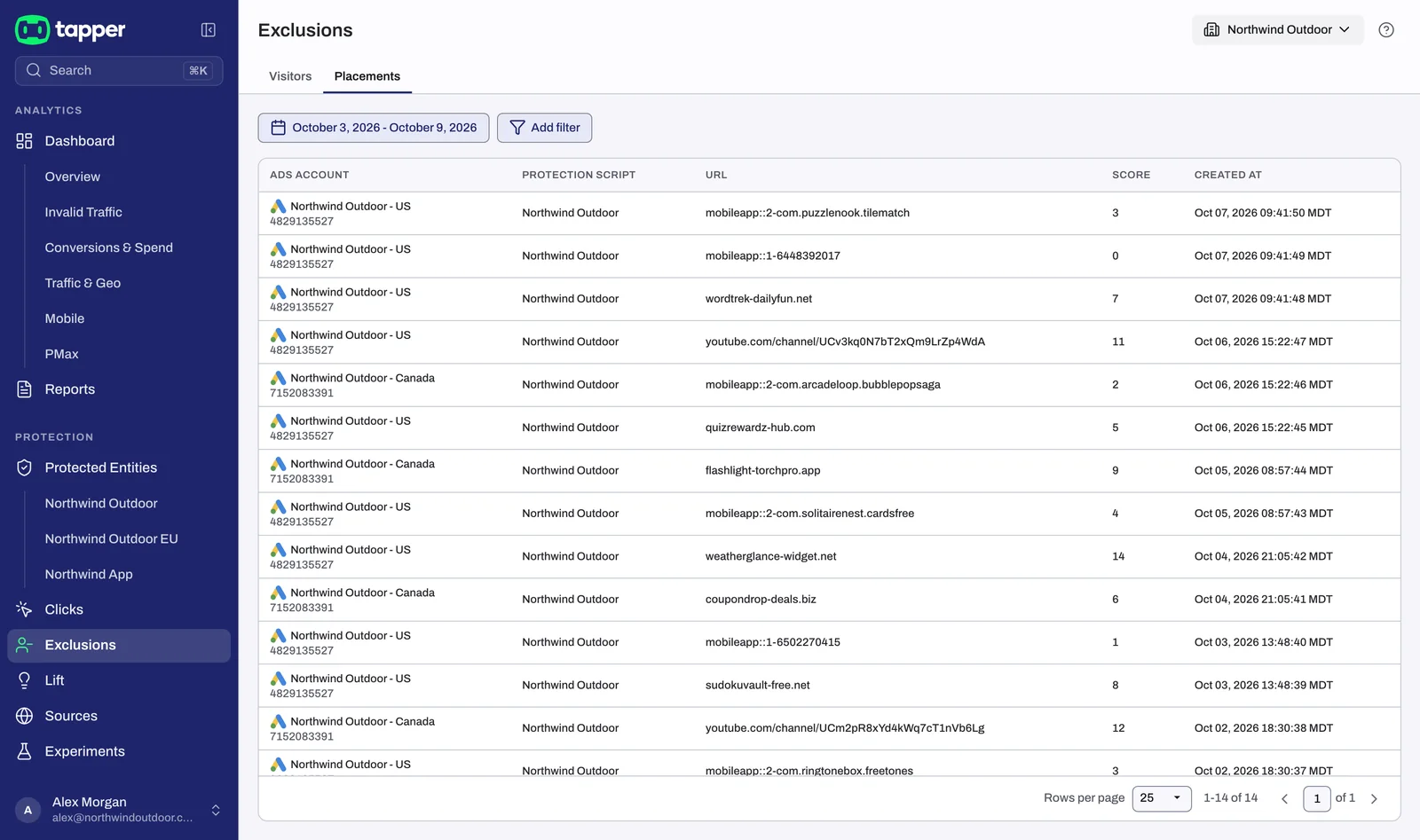Open the Northwind Outdoor account dropdown
The width and height of the screenshot is (1420, 840).
[x=1277, y=30]
